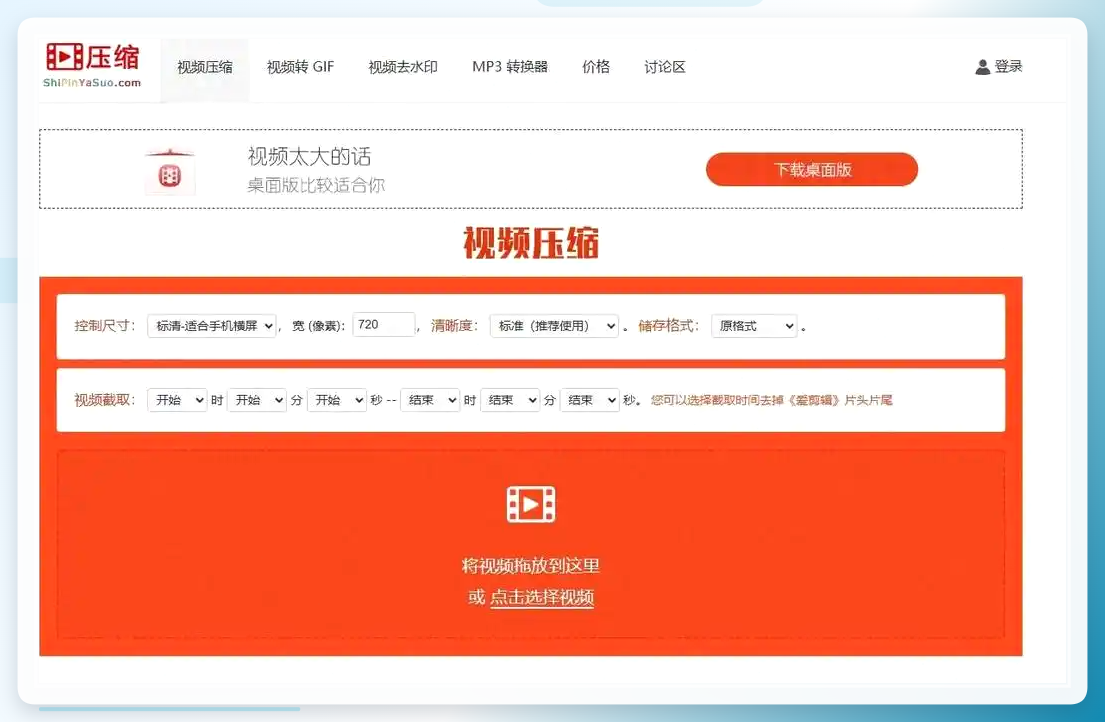Click the 视频太大的话 banner text
Screen dimensions: 1105x722
[x=309, y=156]
